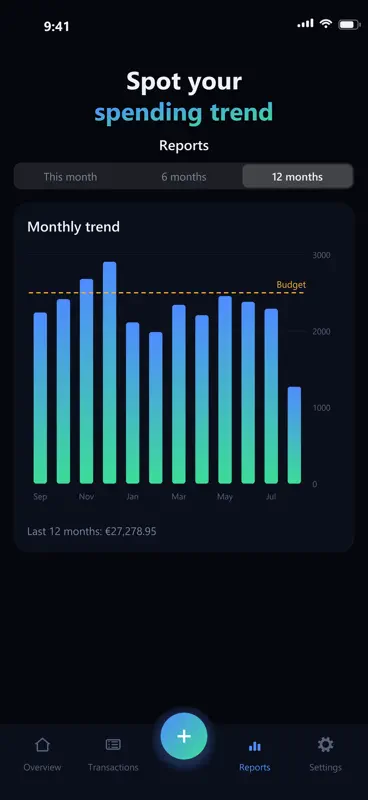This screenshot has width=368, height=800.
Task: Tap the May bar in chart
Action: 225,390
